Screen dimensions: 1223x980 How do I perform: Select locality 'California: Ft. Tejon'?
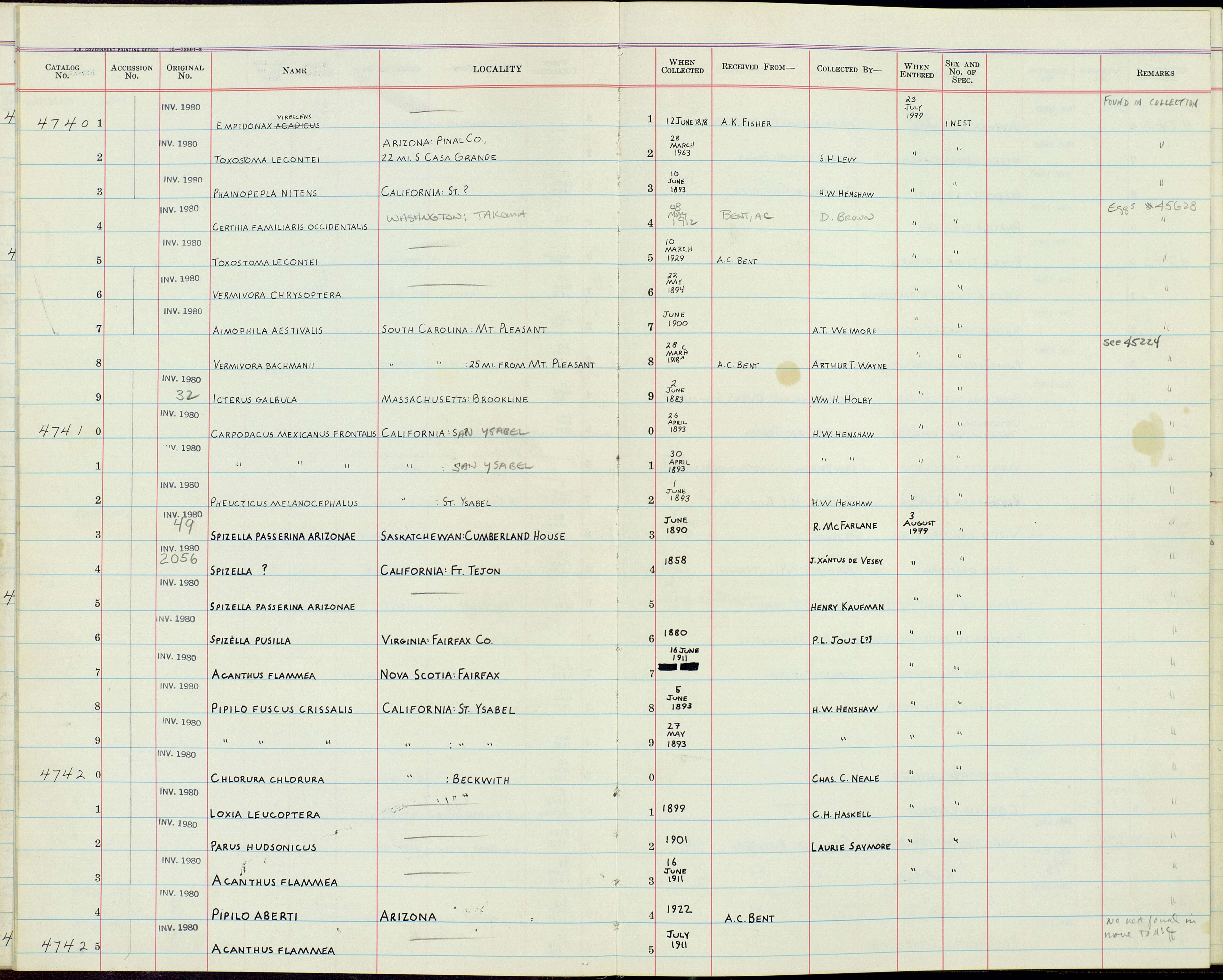pos(440,571)
